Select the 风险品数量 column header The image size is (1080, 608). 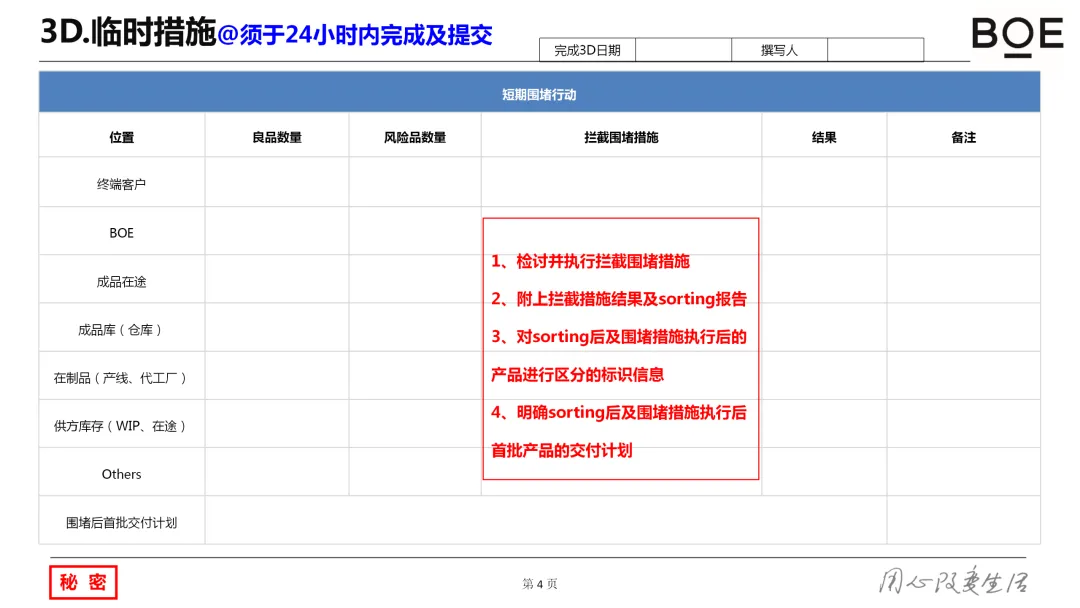415,137
